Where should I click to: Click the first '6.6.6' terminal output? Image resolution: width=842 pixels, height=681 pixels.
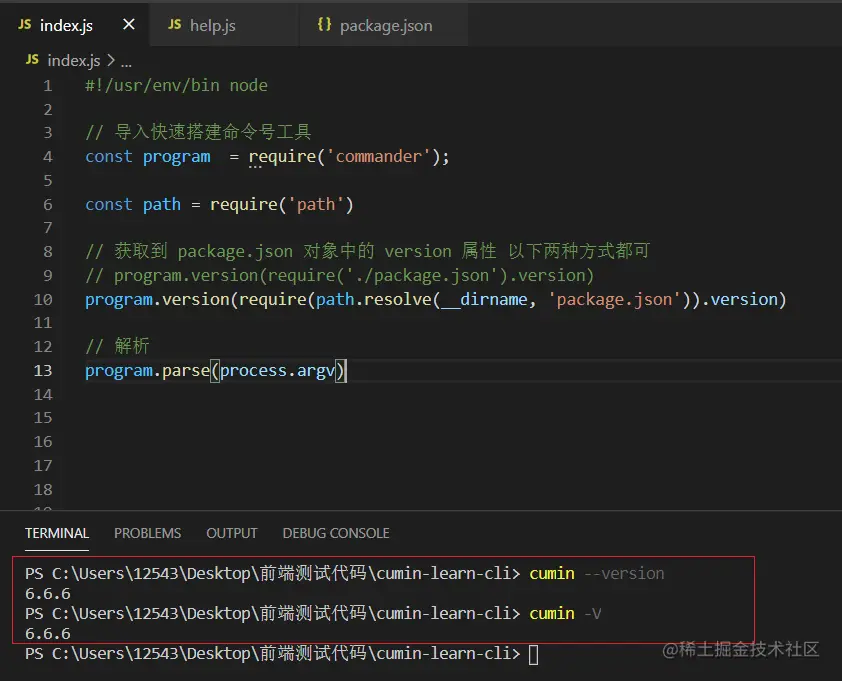tap(48, 593)
